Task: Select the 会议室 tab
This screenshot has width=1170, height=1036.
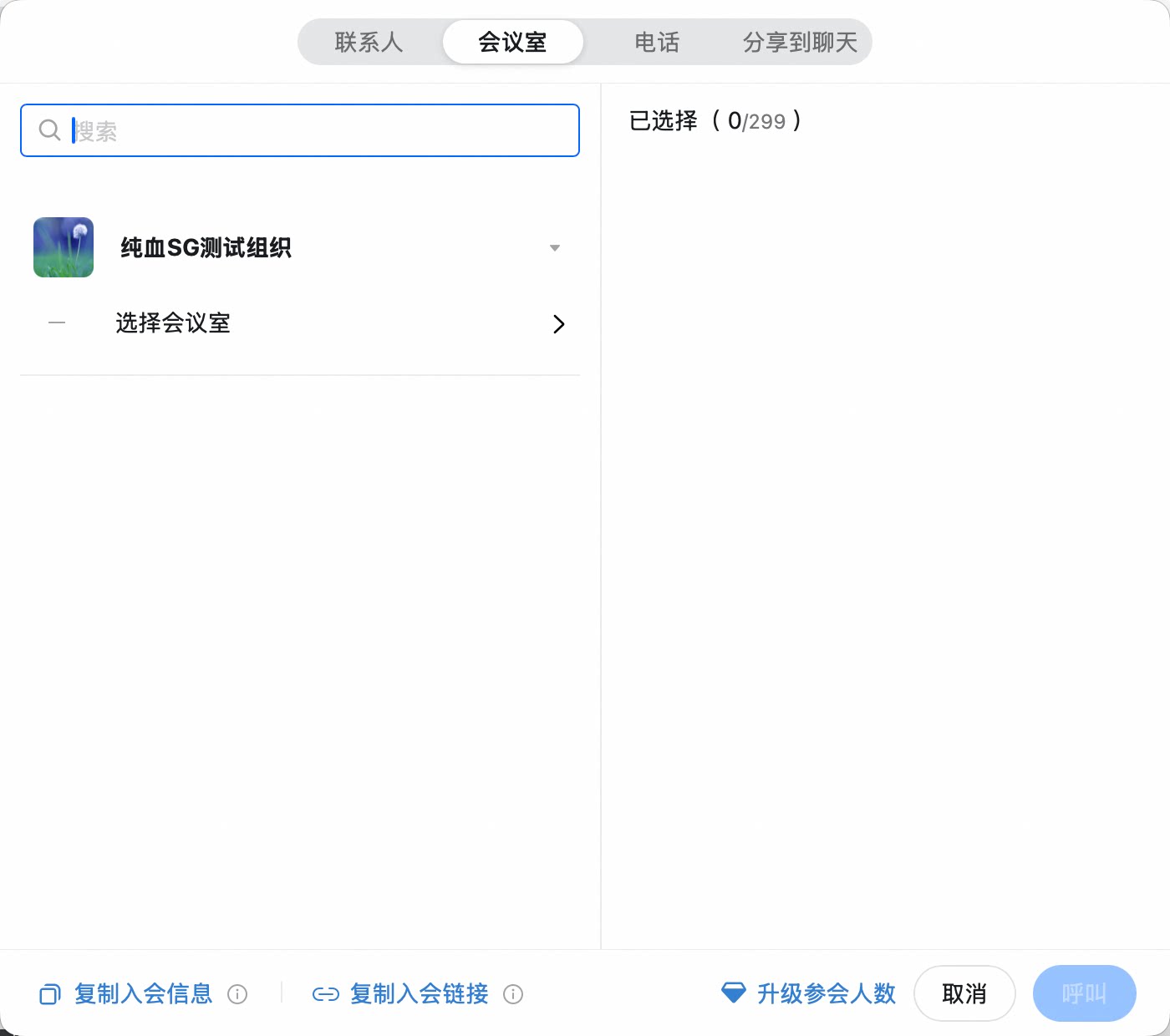Action: tap(512, 42)
